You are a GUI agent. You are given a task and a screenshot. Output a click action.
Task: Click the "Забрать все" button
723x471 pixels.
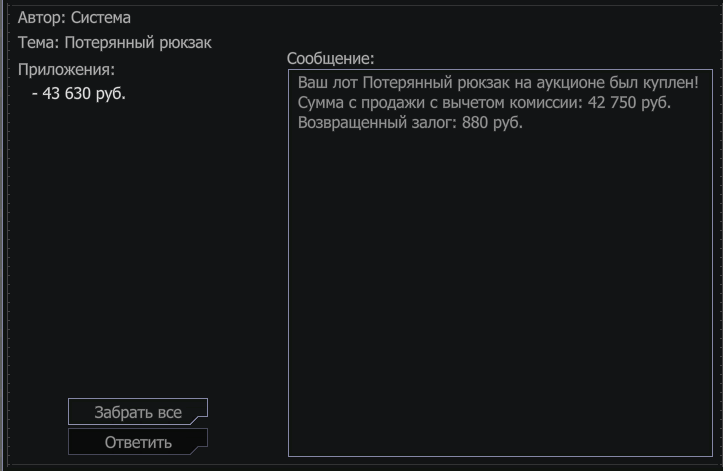point(138,411)
